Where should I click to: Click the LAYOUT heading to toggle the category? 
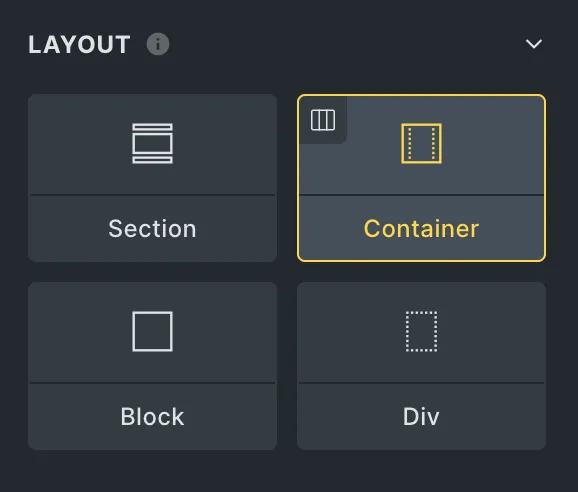click(79, 44)
